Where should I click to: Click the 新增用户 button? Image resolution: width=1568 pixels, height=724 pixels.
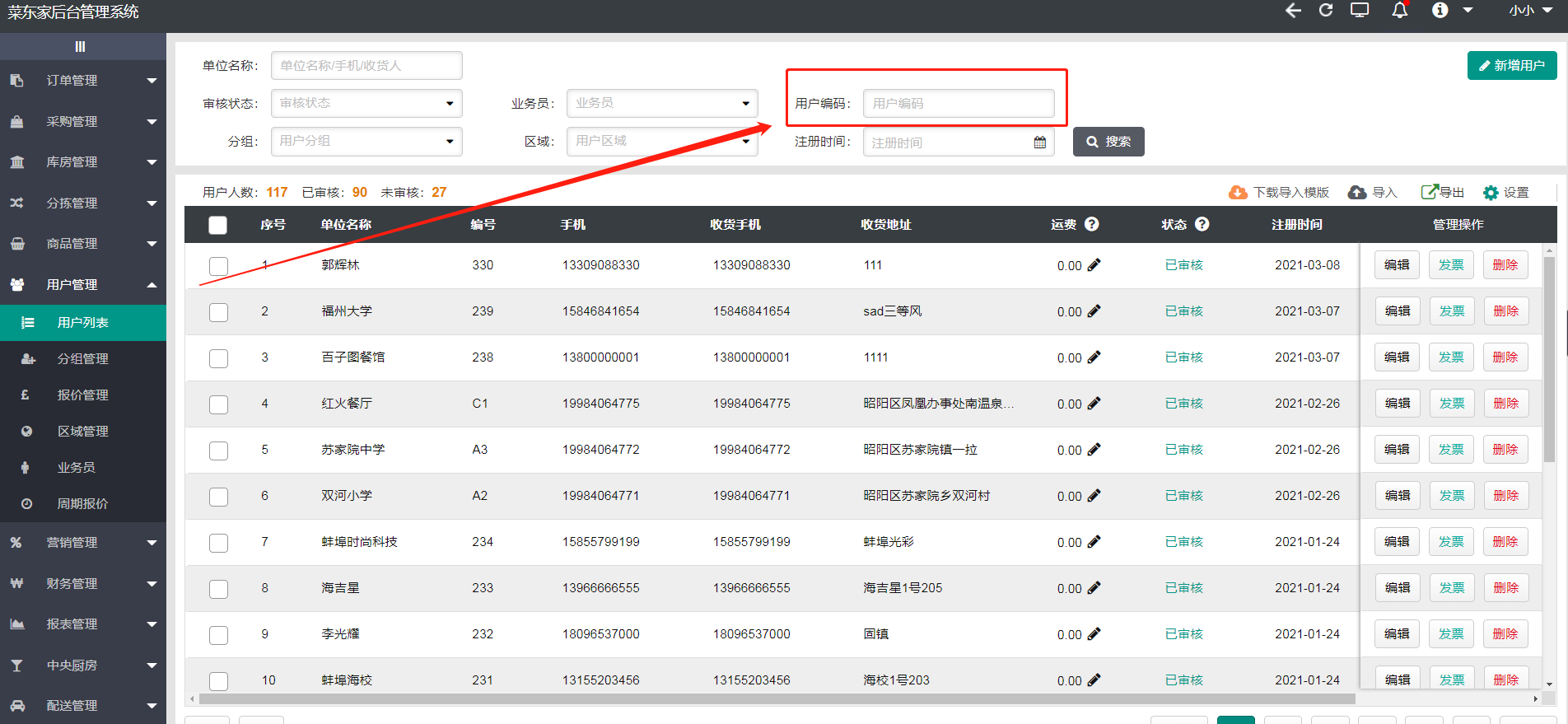1512,65
